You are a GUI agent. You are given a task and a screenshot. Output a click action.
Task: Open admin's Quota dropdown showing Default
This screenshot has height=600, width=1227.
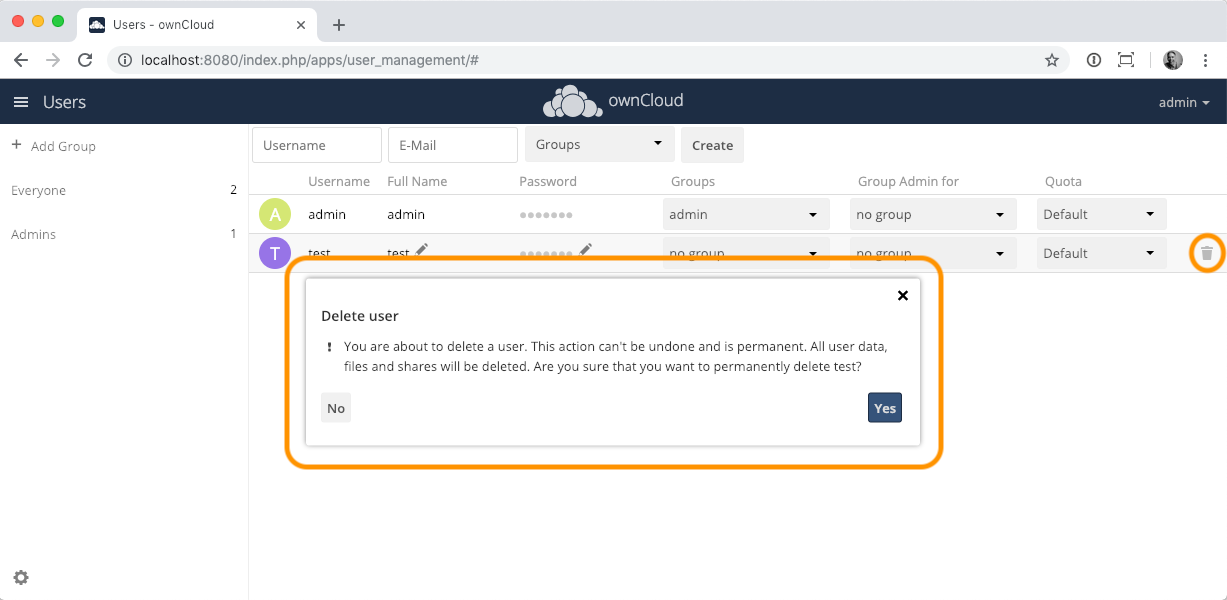point(1101,213)
